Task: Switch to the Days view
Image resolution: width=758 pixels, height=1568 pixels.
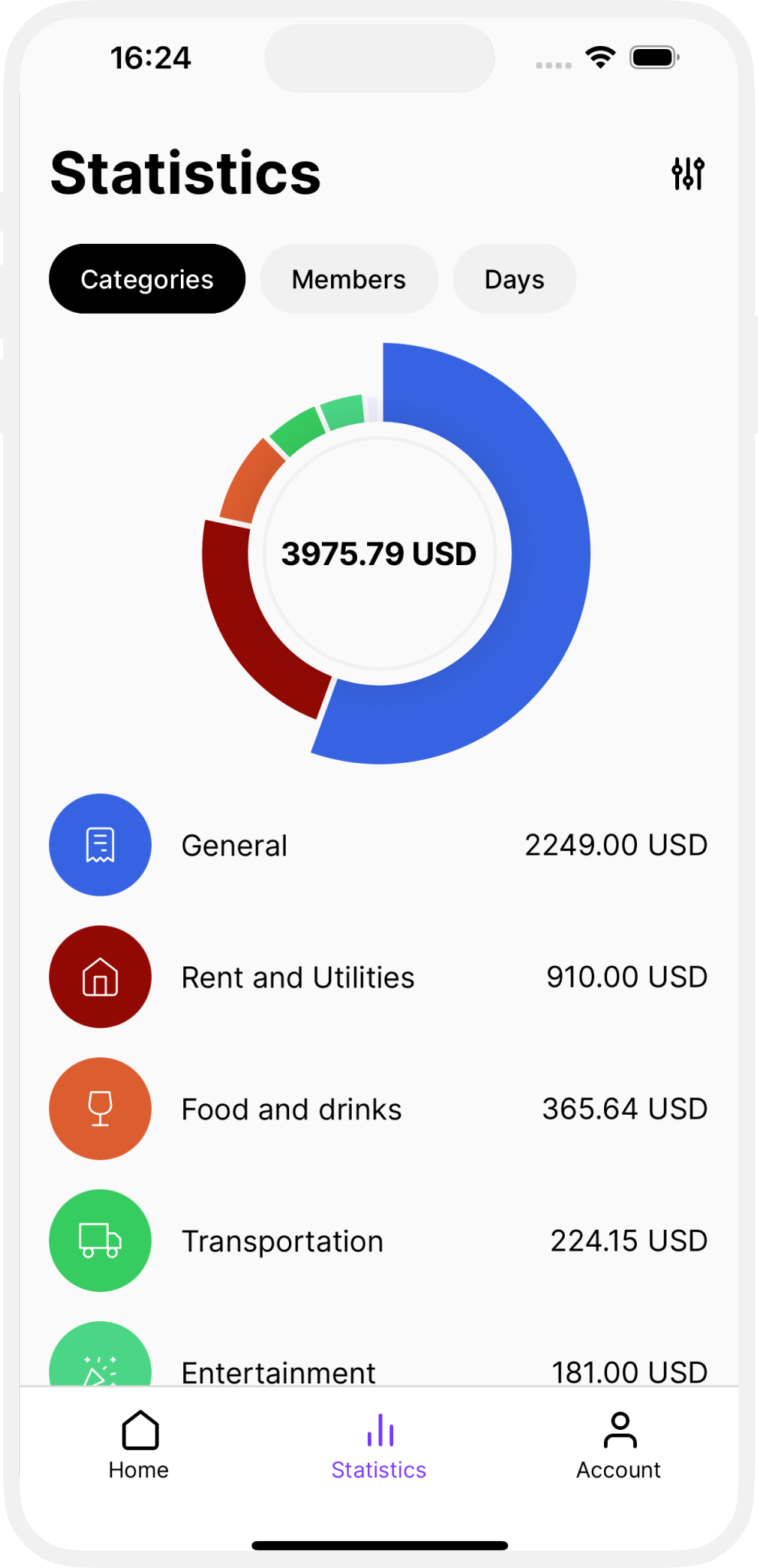Action: pos(514,279)
